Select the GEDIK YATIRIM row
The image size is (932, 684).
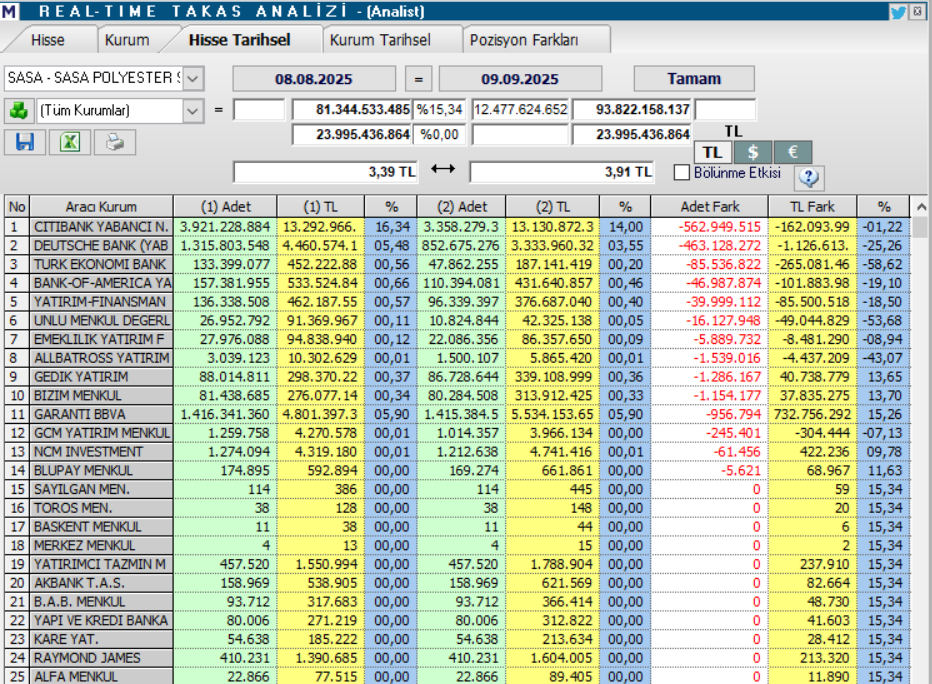(x=458, y=377)
